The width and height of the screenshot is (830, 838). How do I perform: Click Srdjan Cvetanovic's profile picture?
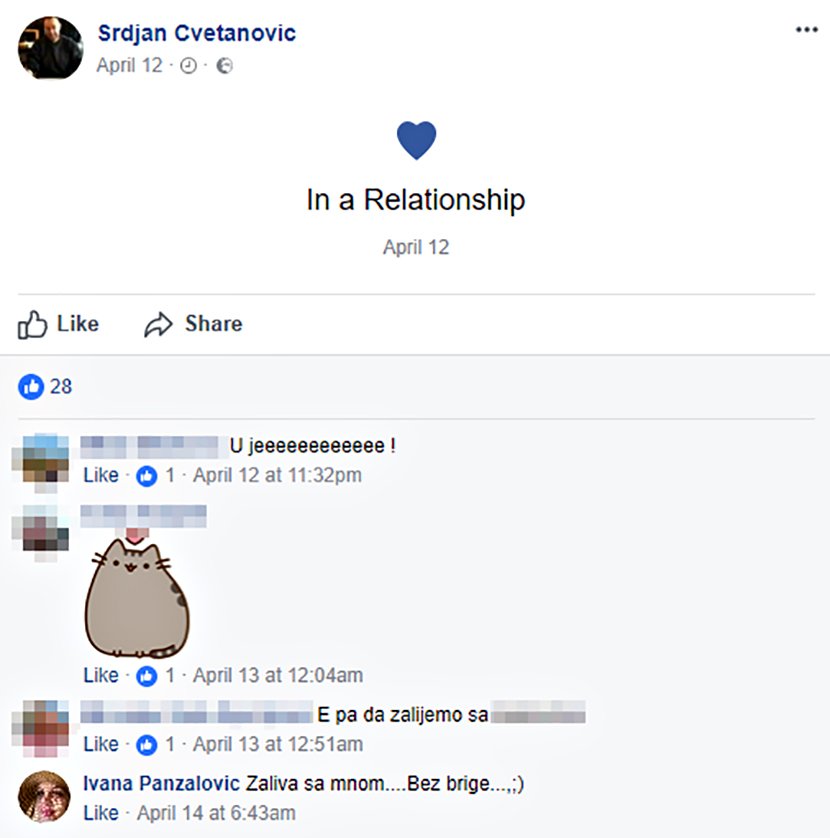(x=50, y=47)
